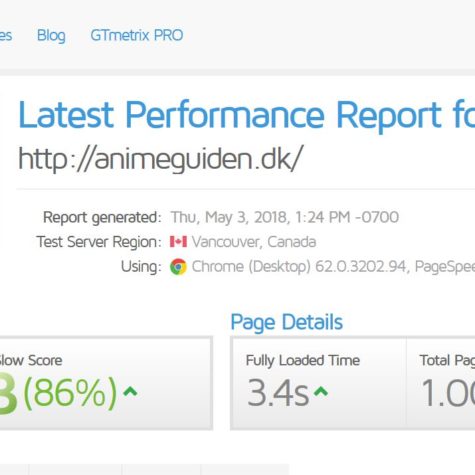Screen dimensions: 475x475
Task: Open the GTmetrix PRO menu item
Action: pos(137,35)
